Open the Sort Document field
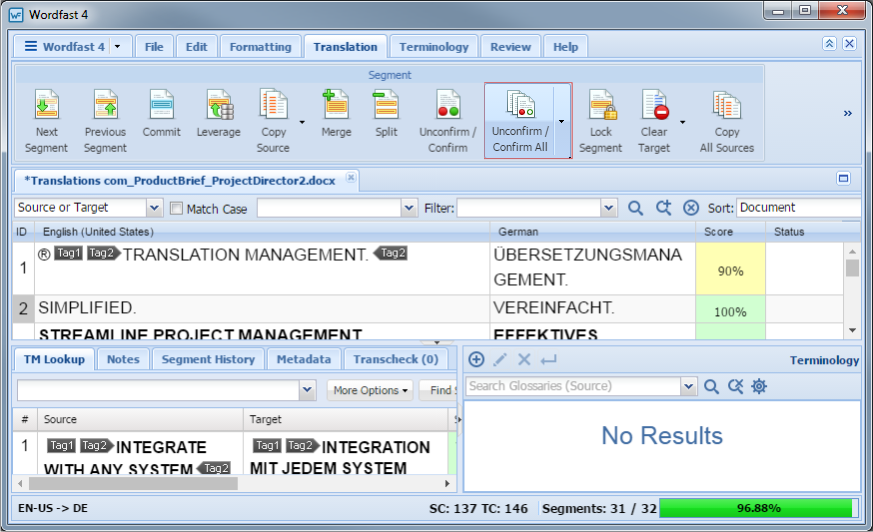The width and height of the screenshot is (873, 532). pyautogui.click(x=798, y=208)
